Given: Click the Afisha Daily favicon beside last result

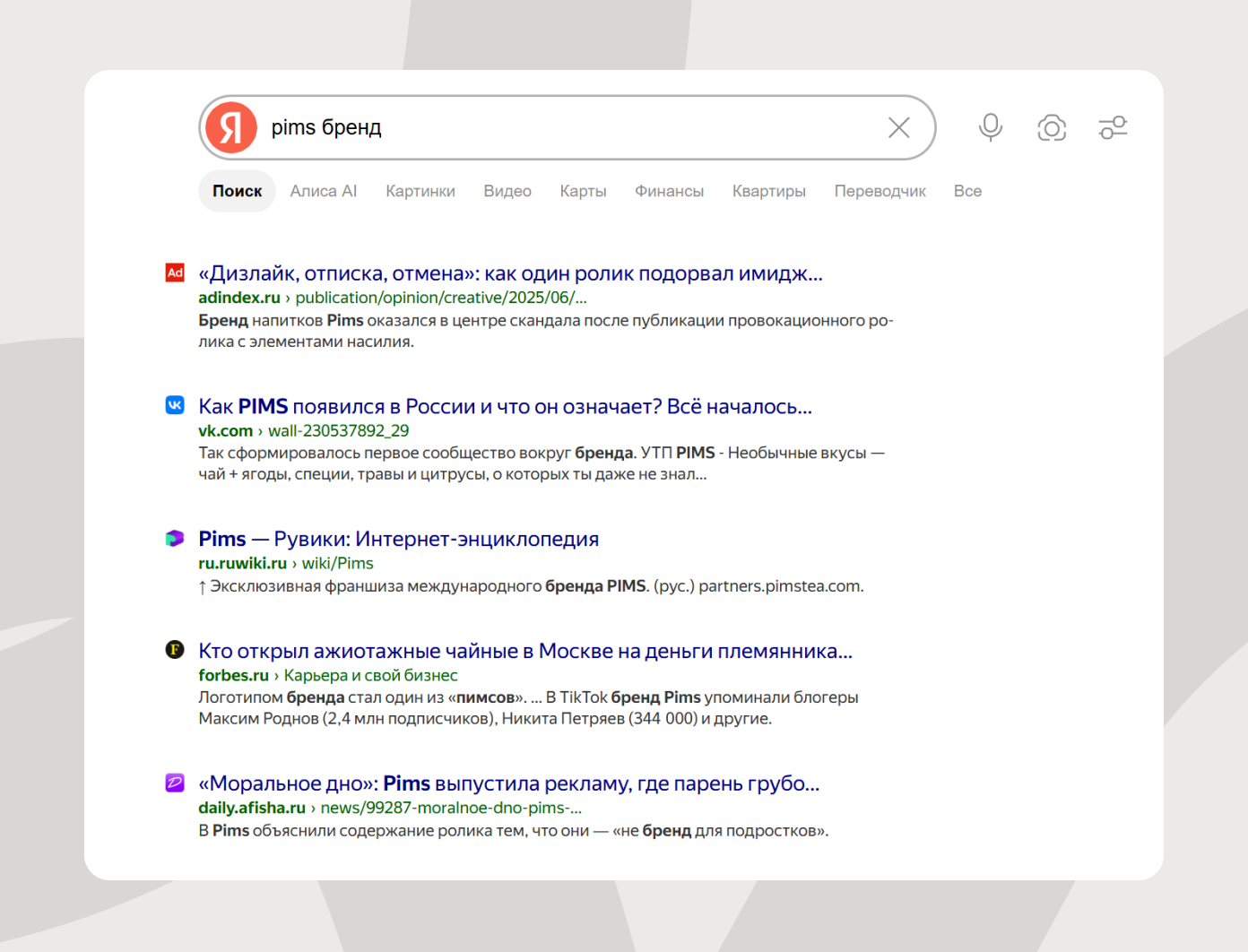Looking at the screenshot, I should point(175,783).
